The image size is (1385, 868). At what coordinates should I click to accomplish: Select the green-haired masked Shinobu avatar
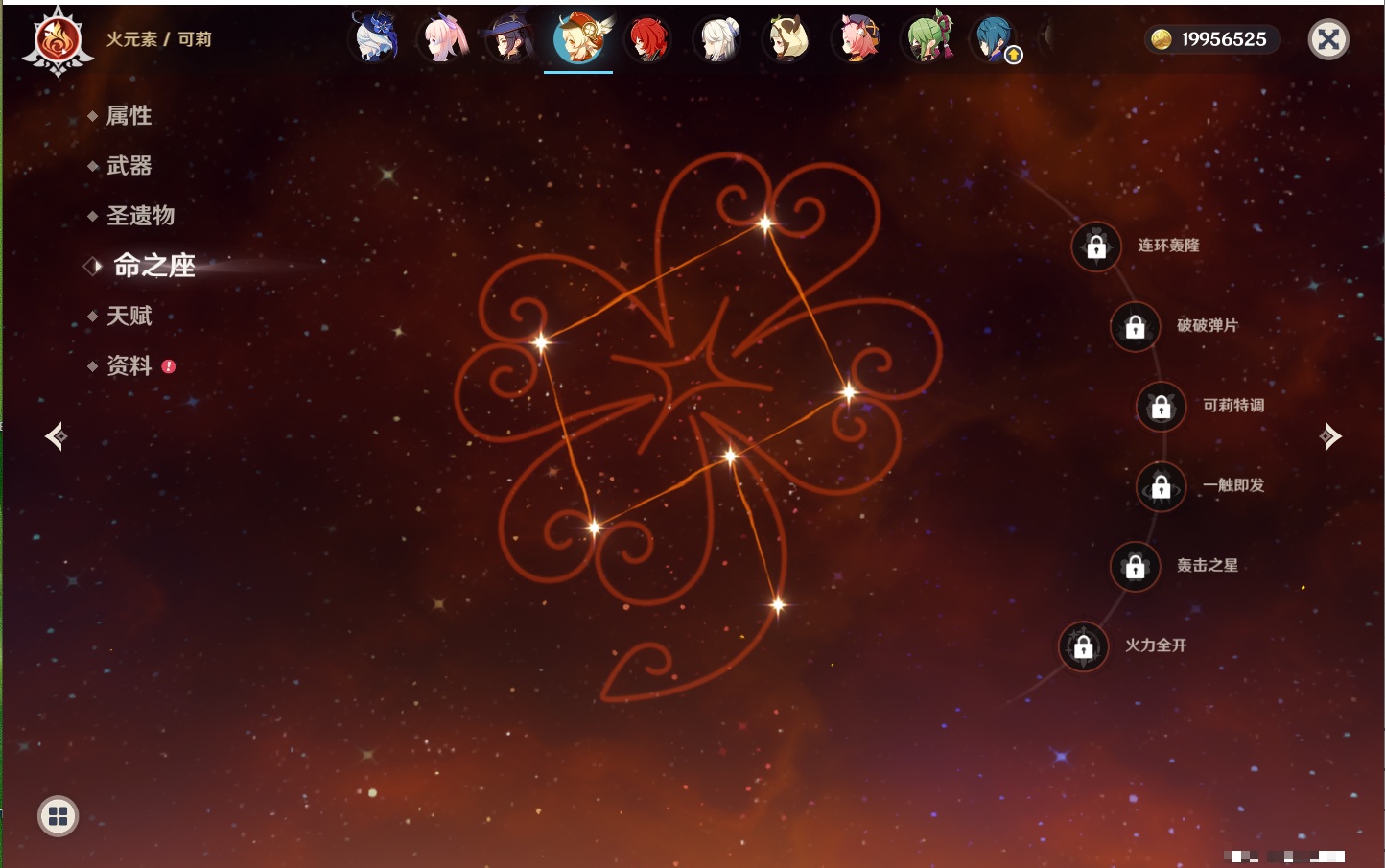point(927,38)
